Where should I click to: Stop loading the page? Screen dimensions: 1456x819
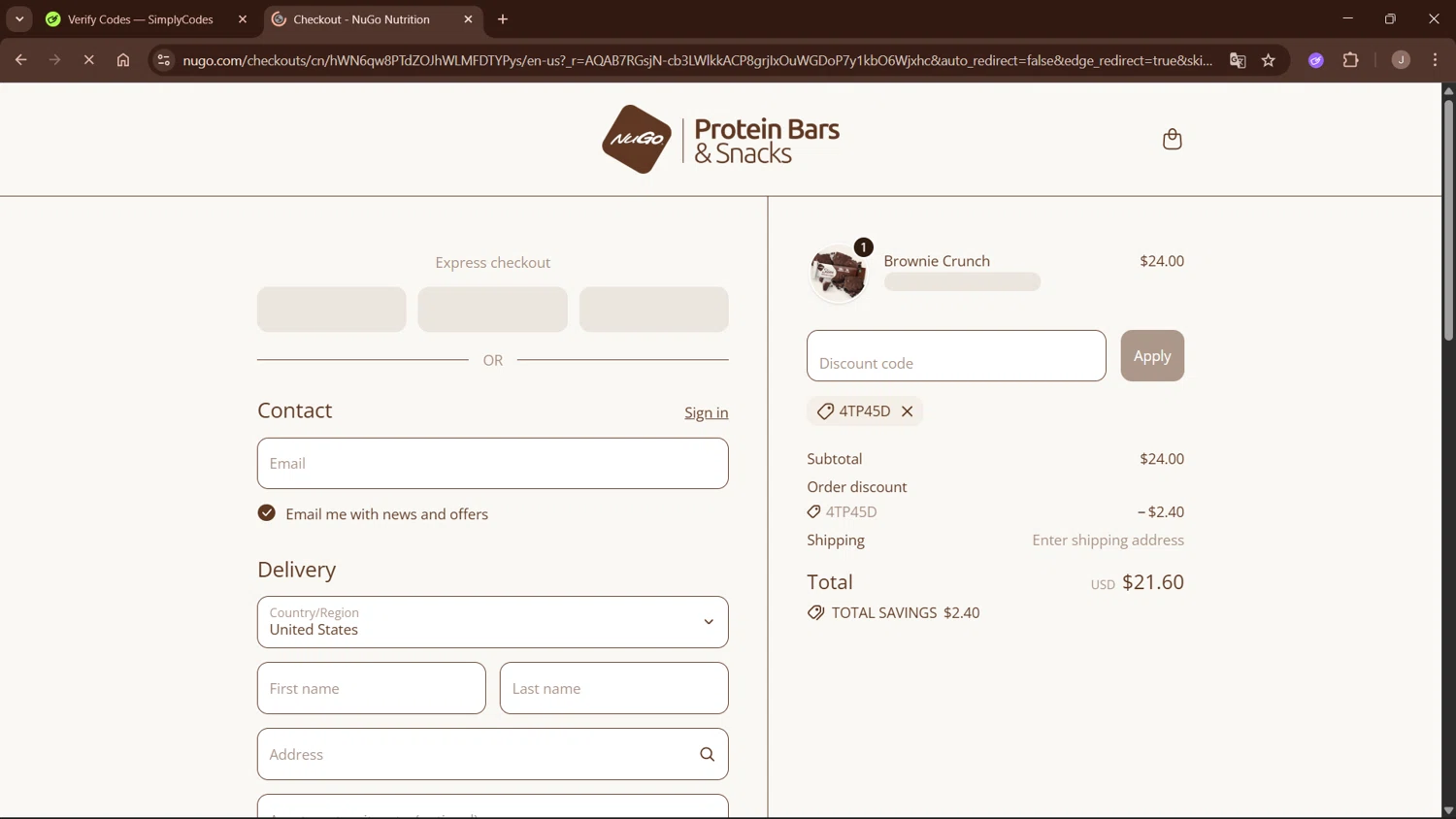(88, 60)
